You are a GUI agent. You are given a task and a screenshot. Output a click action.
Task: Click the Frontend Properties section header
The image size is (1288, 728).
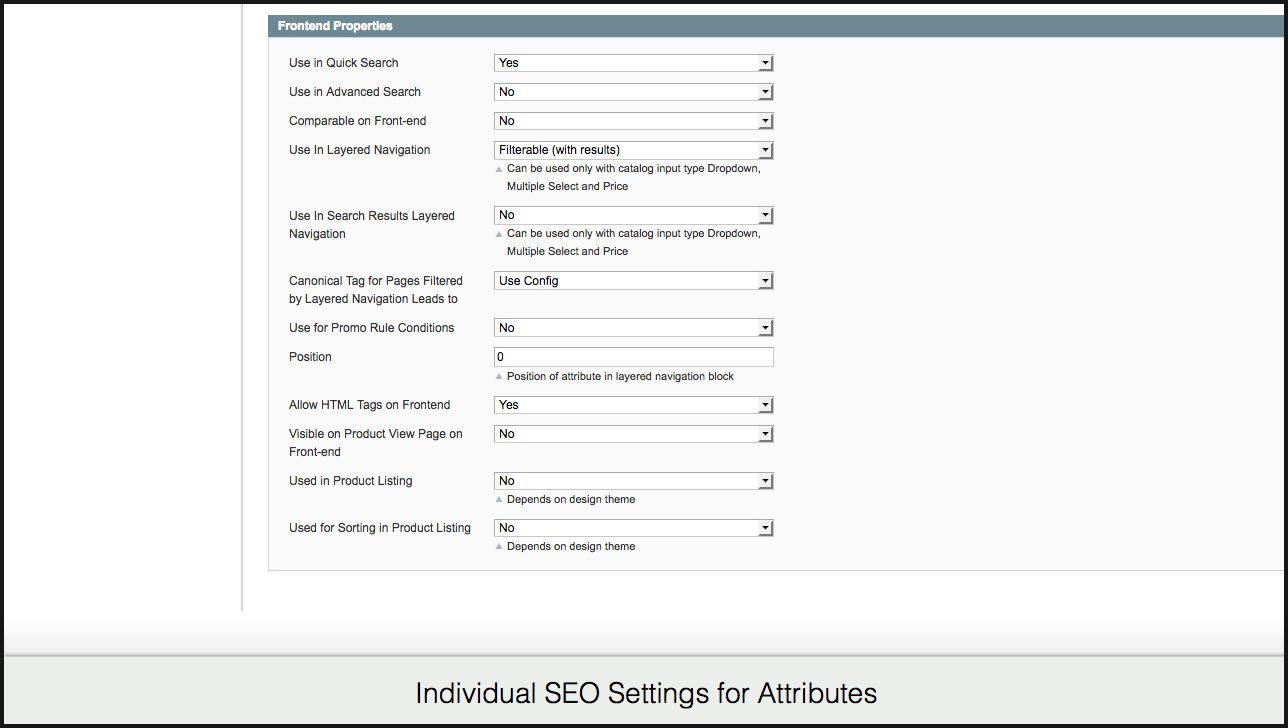[335, 26]
